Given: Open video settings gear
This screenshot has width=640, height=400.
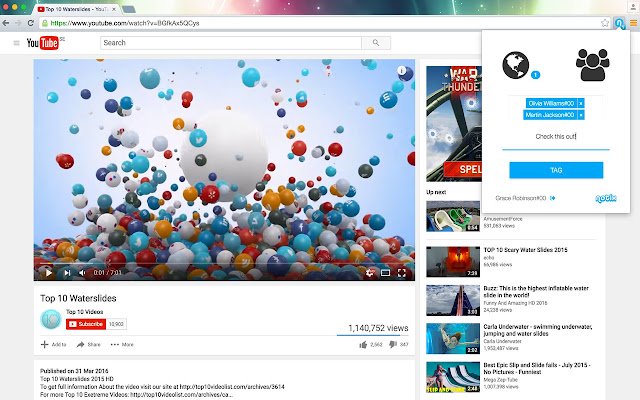Looking at the screenshot, I should tap(370, 273).
